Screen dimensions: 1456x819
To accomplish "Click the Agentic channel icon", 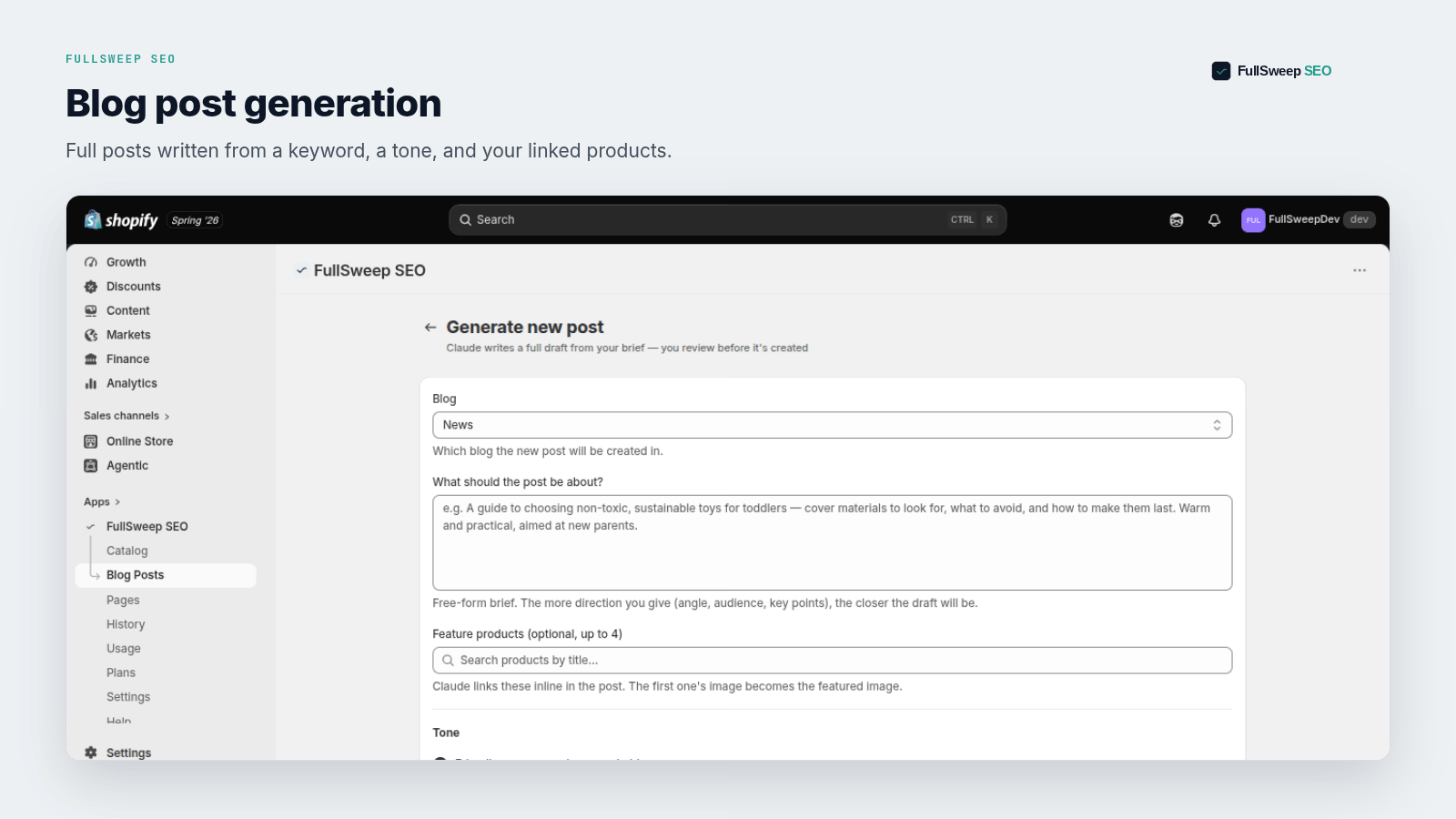I will [x=91, y=466].
